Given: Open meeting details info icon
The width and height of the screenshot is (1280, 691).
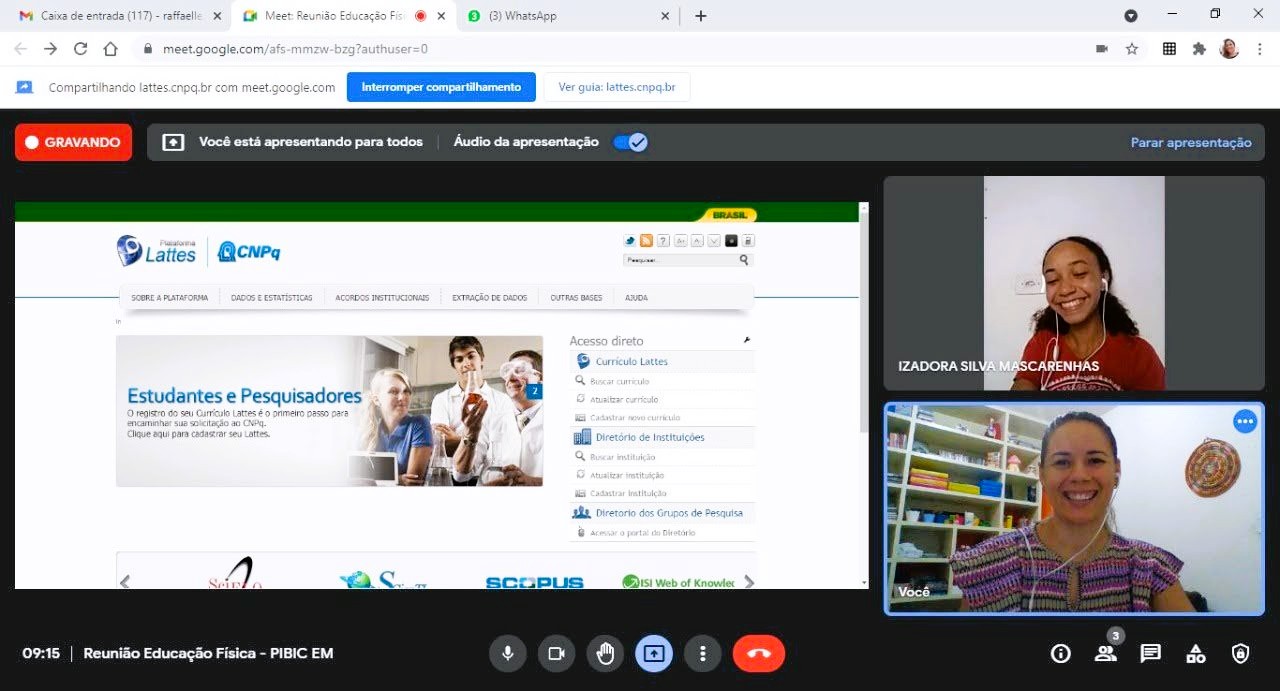Looking at the screenshot, I should click(1060, 653).
